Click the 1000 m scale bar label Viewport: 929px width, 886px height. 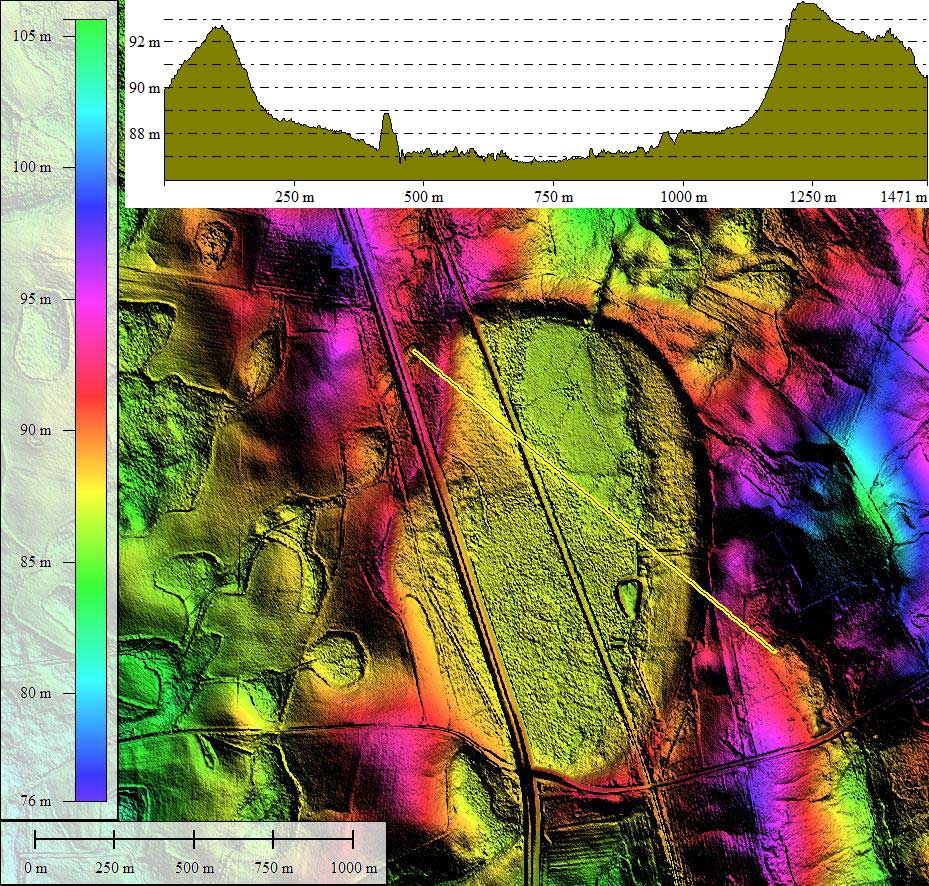pos(353,868)
